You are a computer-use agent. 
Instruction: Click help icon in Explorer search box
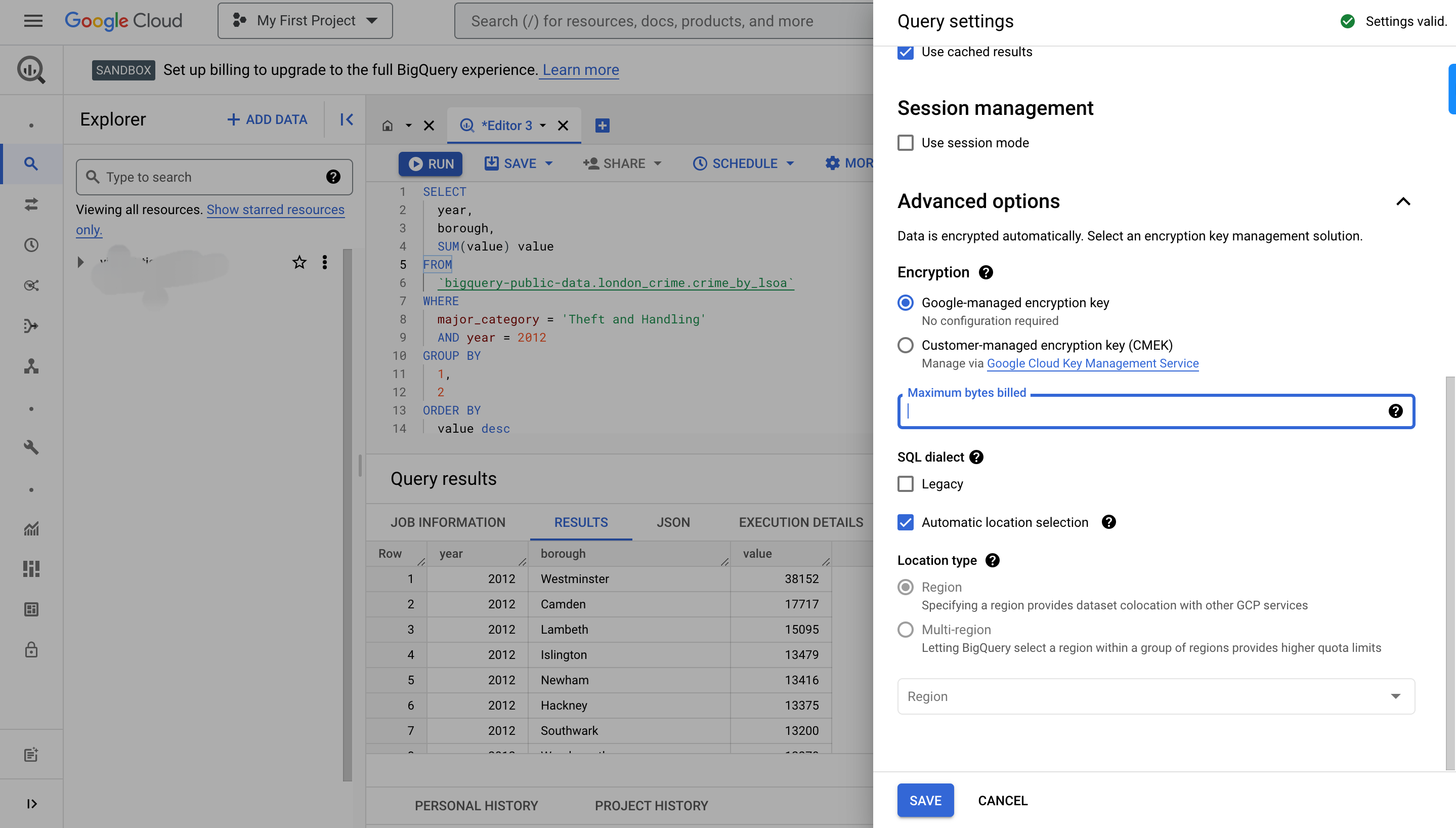[333, 177]
